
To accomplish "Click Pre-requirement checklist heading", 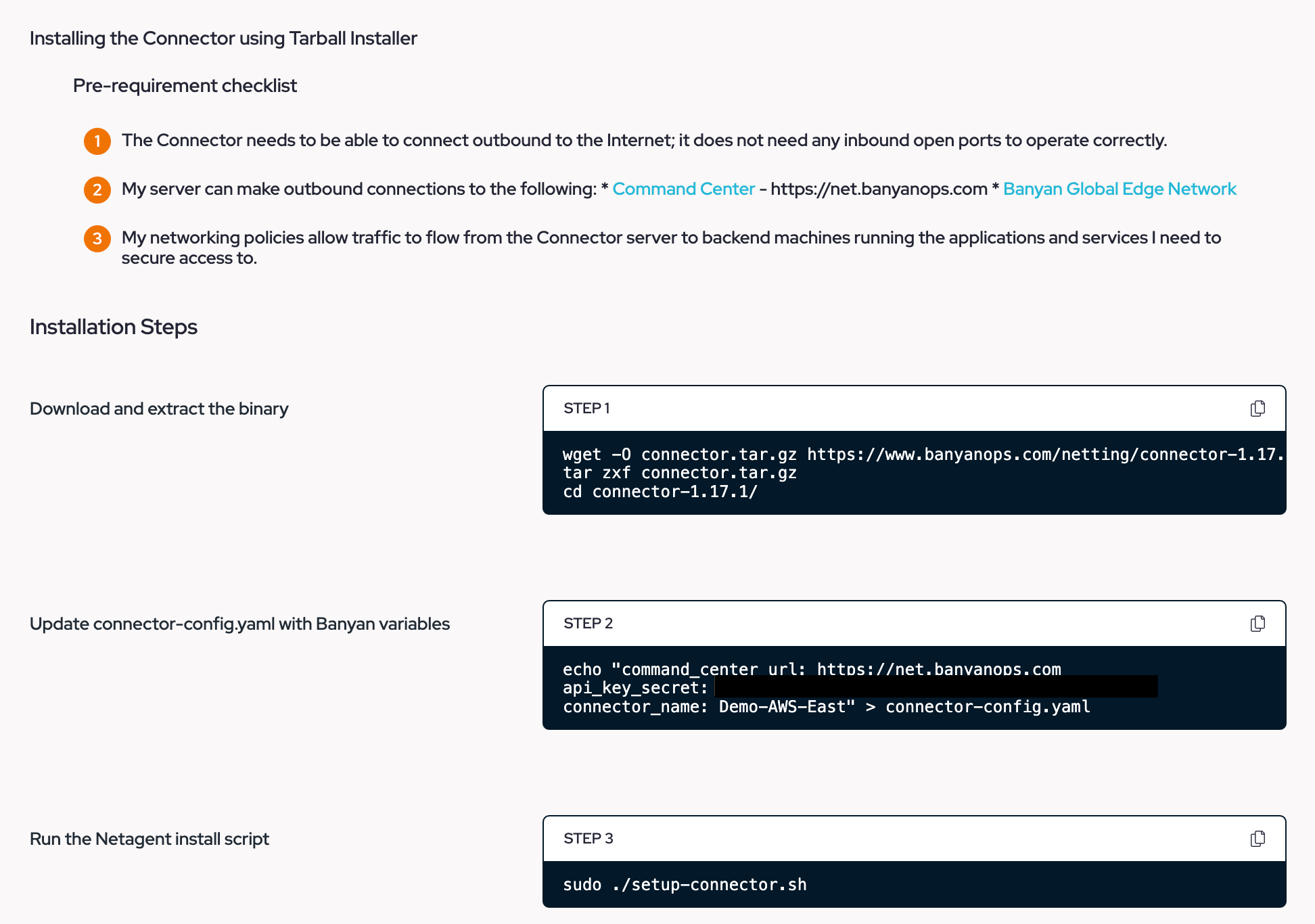I will click(185, 86).
